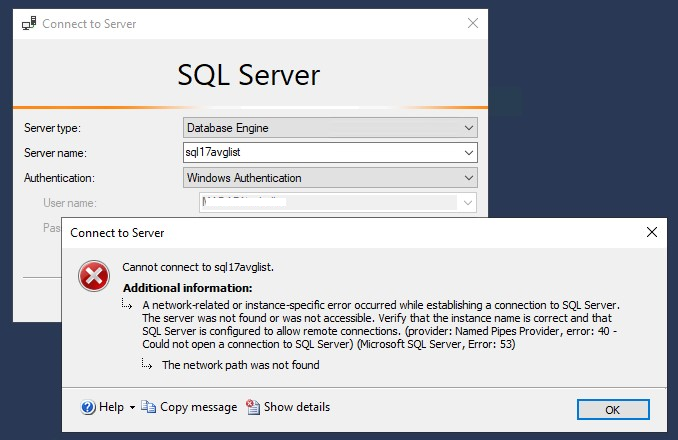678x440 pixels.
Task: Click arrow icon before 'The network path' line
Action: tap(147, 364)
